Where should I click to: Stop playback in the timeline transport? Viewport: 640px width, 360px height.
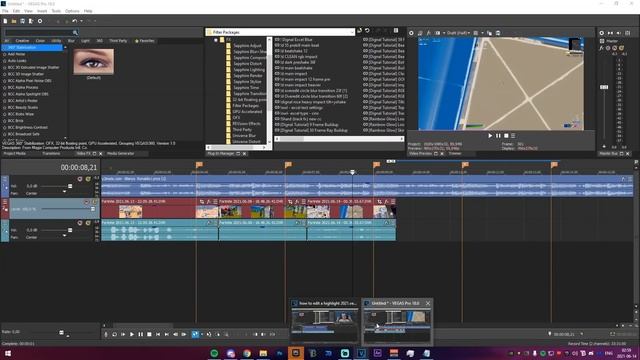pos(149,334)
